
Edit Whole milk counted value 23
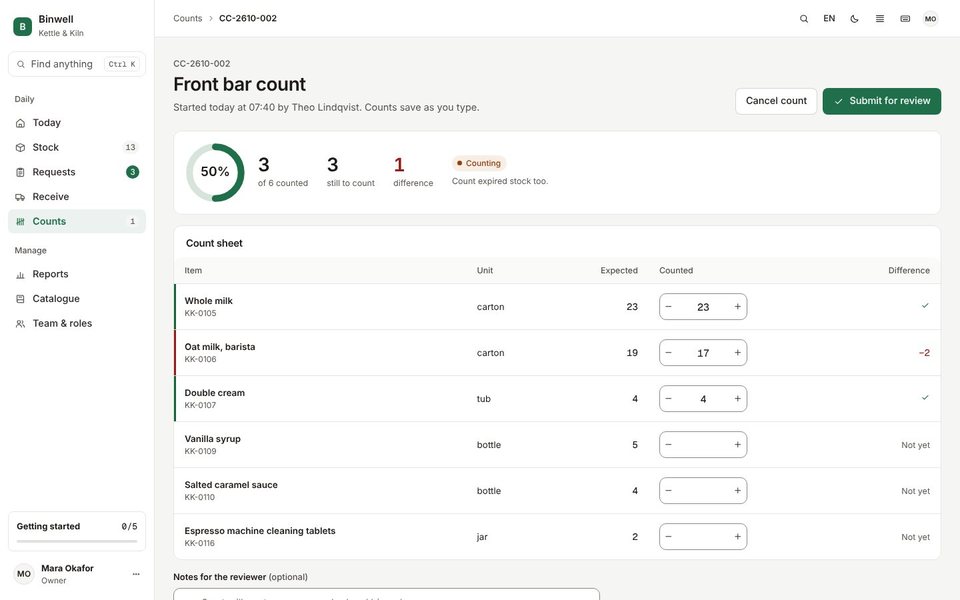tap(703, 307)
